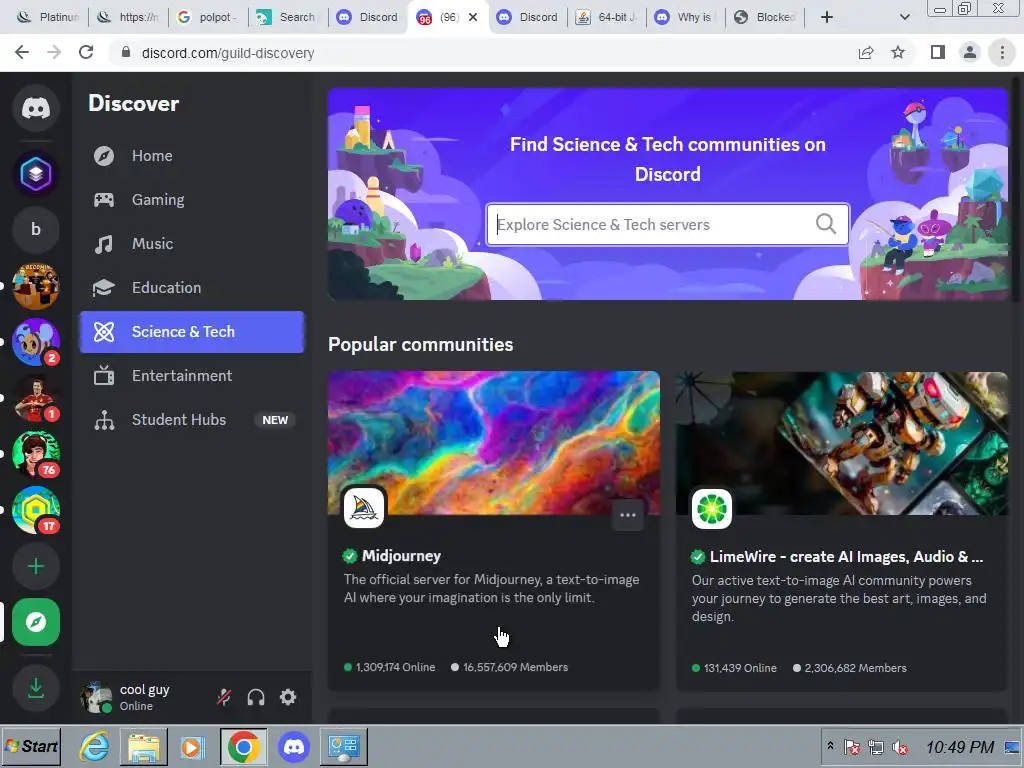Click muted volume icon in system tray
The image size is (1024, 768).
point(901,747)
